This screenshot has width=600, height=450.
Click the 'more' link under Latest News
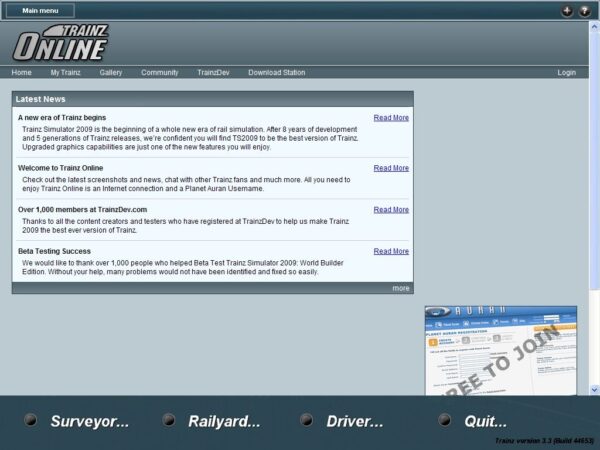tap(400, 288)
